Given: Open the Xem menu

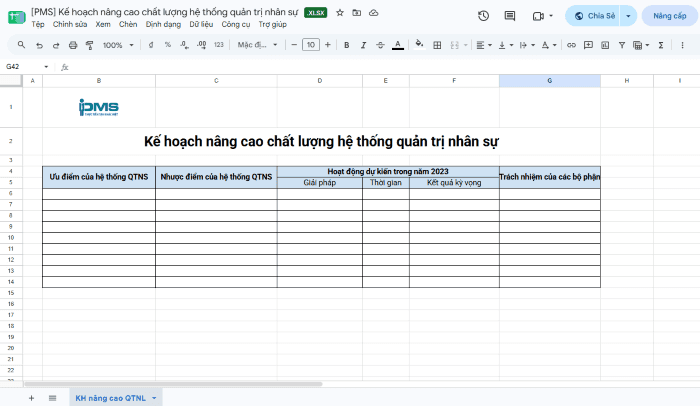Looking at the screenshot, I should [103, 24].
